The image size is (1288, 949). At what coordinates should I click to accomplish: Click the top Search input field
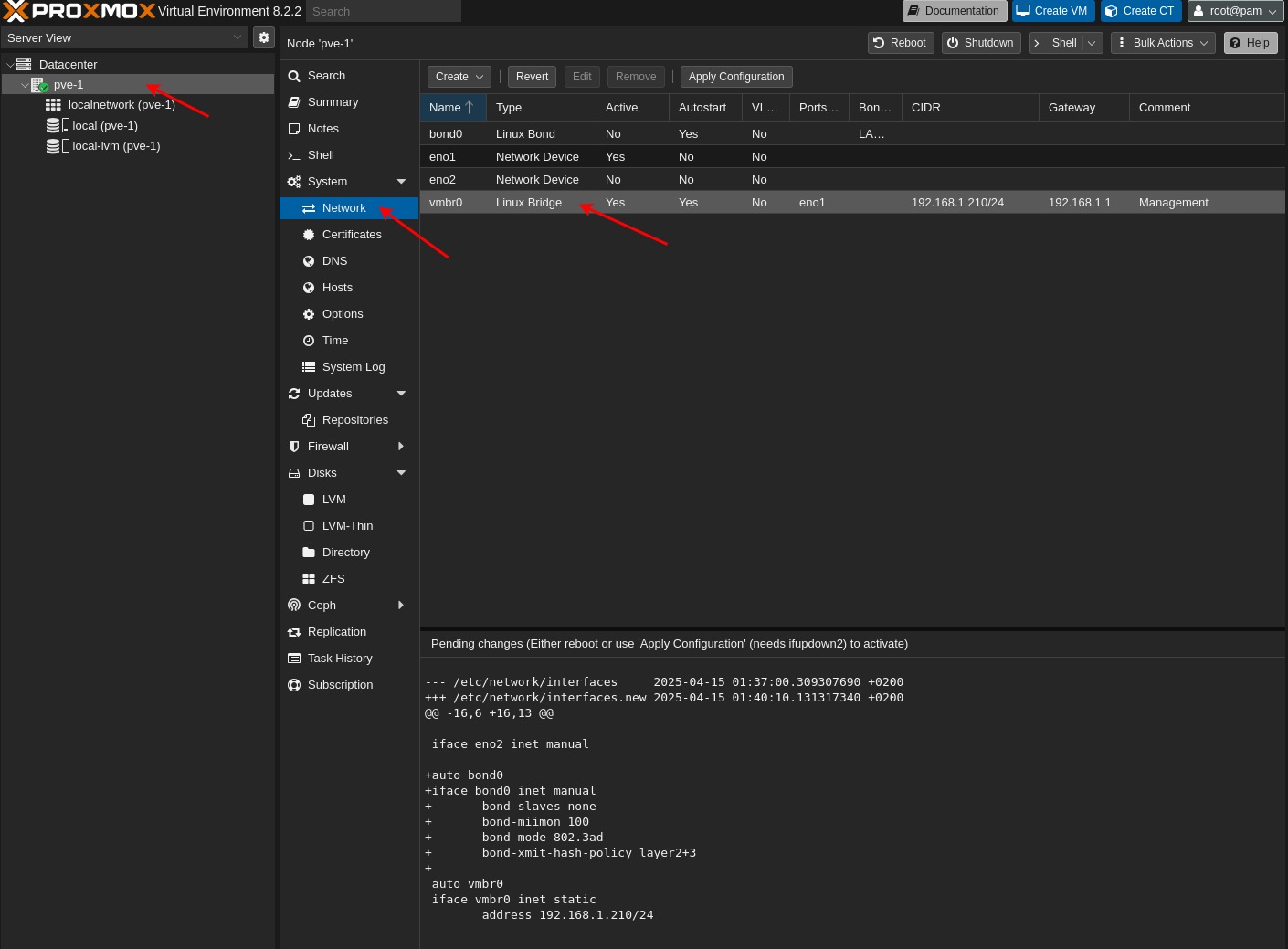coord(383,11)
